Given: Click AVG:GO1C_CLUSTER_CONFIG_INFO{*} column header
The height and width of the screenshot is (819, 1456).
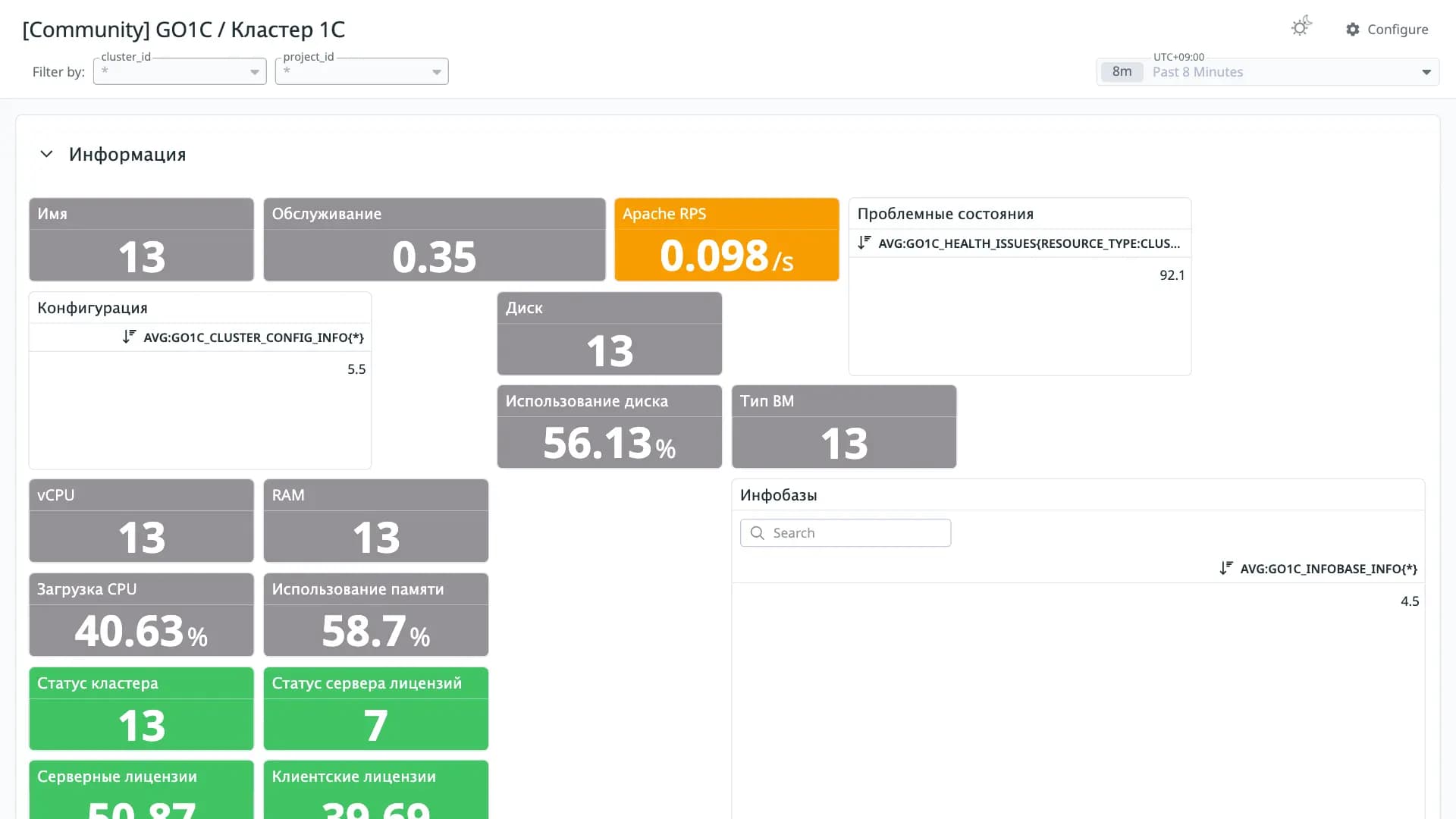Looking at the screenshot, I should coord(253,337).
